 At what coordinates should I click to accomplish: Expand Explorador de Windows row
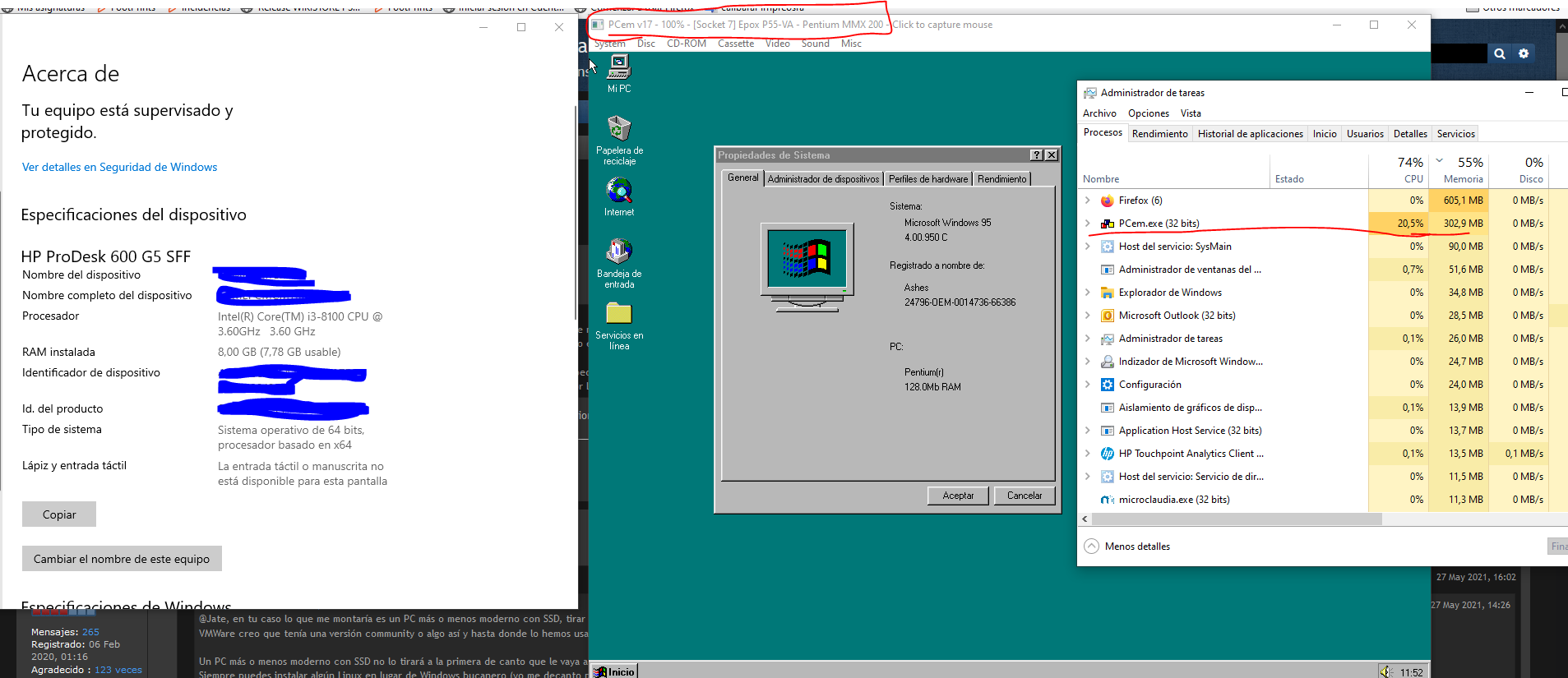(x=1087, y=293)
